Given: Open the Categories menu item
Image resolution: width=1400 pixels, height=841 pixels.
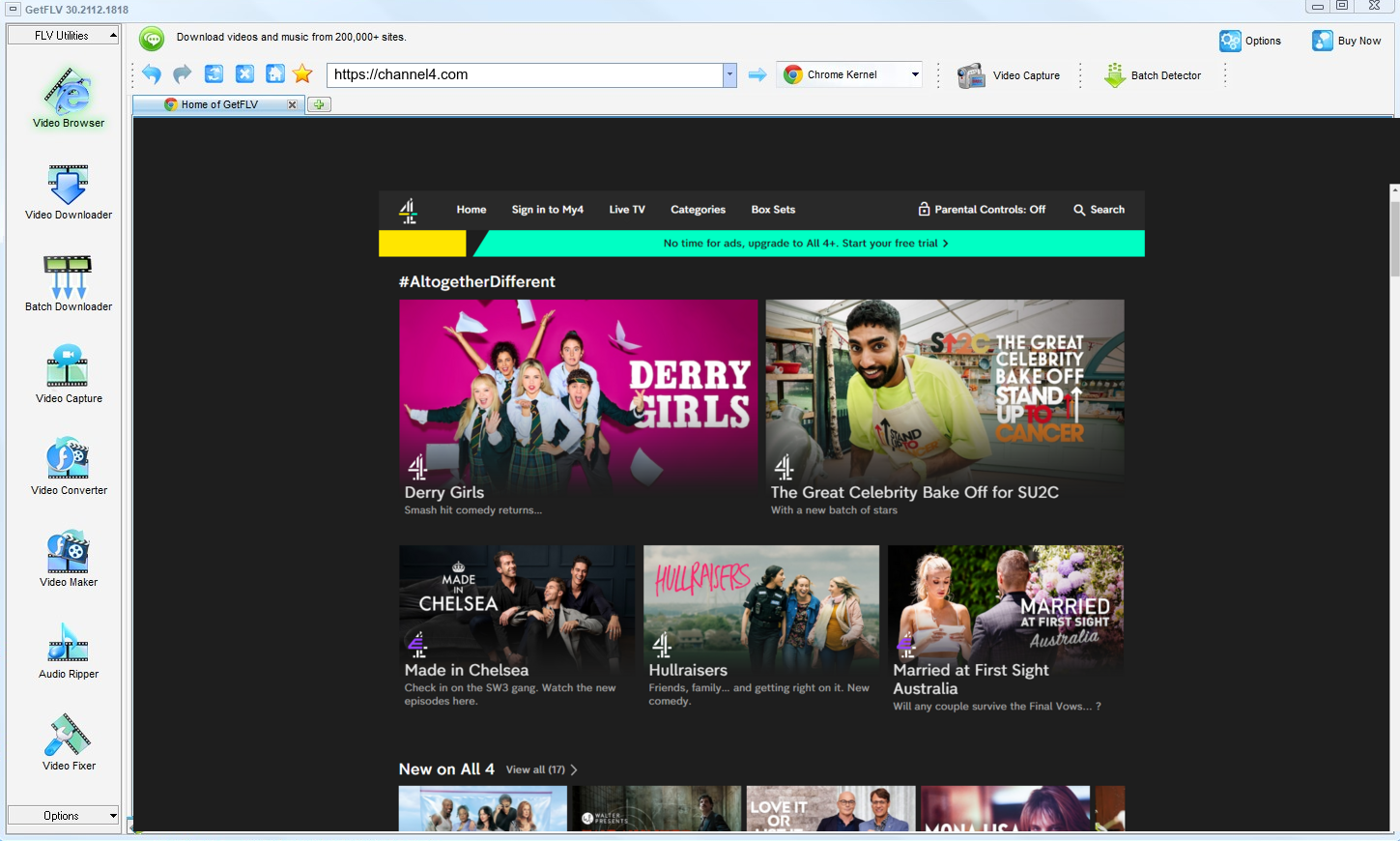Looking at the screenshot, I should [x=698, y=210].
